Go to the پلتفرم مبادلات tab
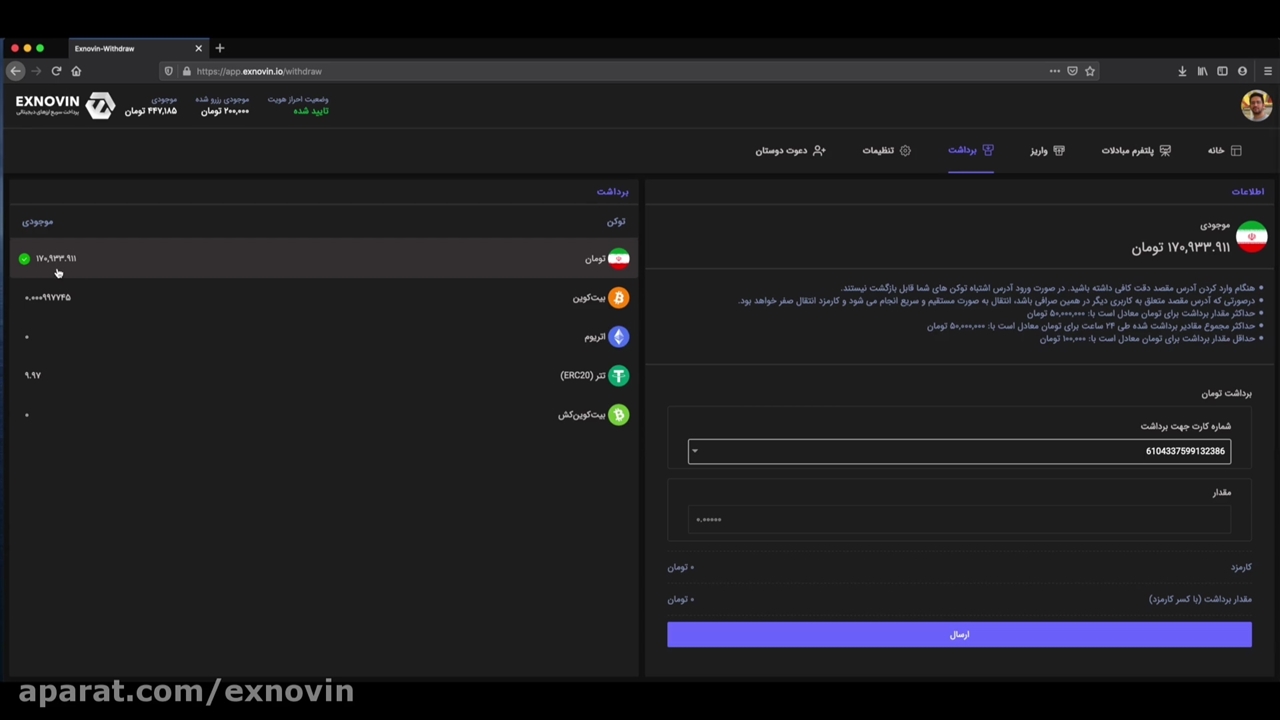This screenshot has height=720, width=1280. pos(1135,150)
